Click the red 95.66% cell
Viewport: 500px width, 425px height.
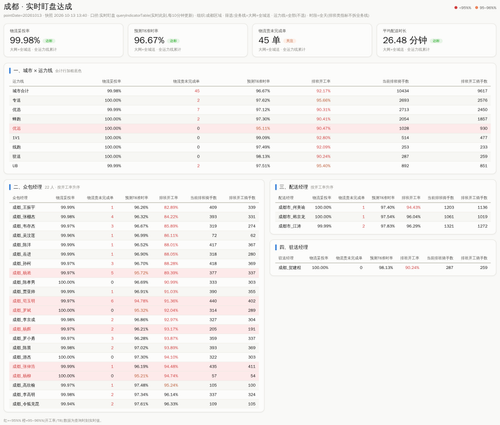click(323, 100)
